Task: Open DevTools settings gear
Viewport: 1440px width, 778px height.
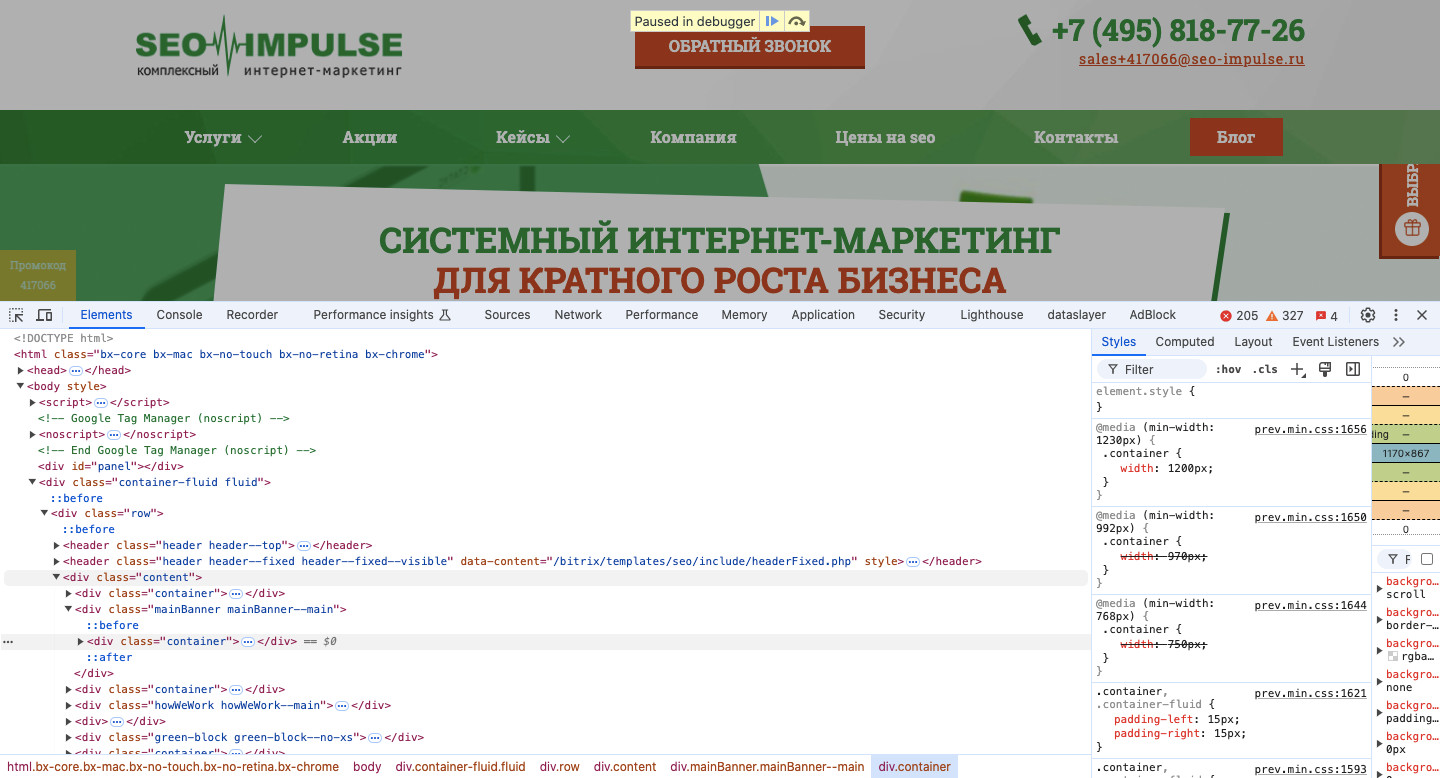Action: pos(1368,315)
